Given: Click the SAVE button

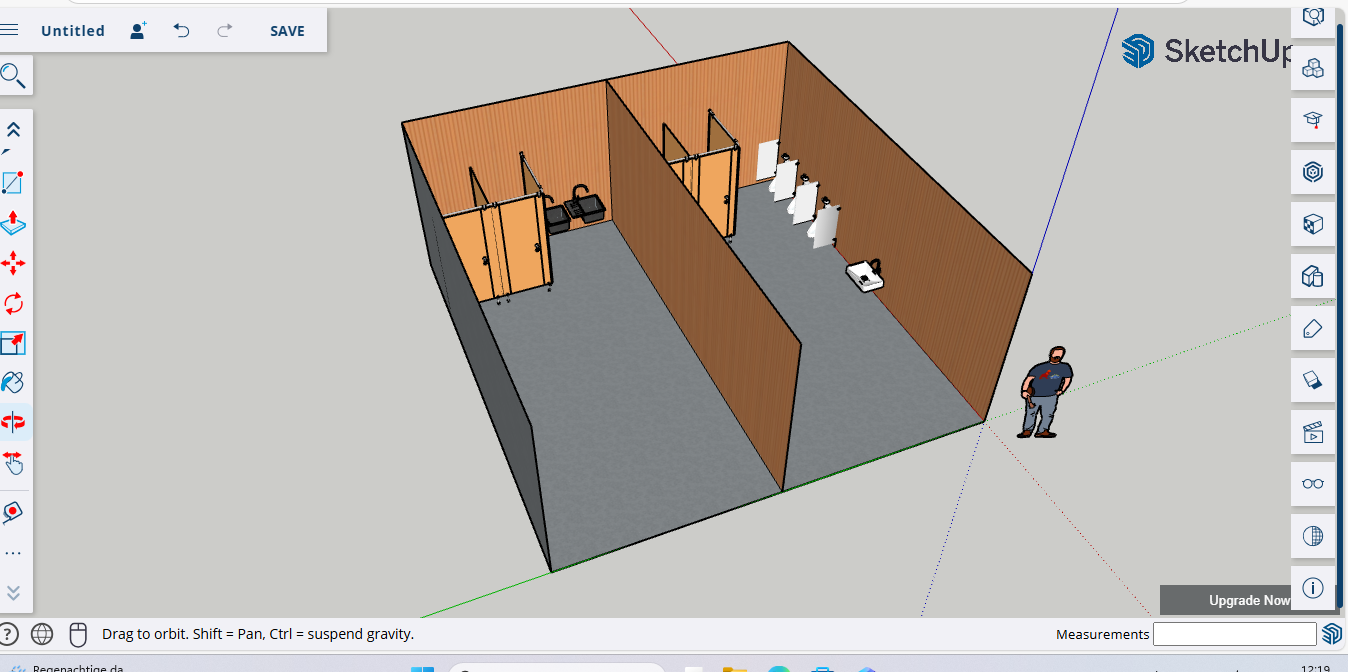Looking at the screenshot, I should point(287,31).
